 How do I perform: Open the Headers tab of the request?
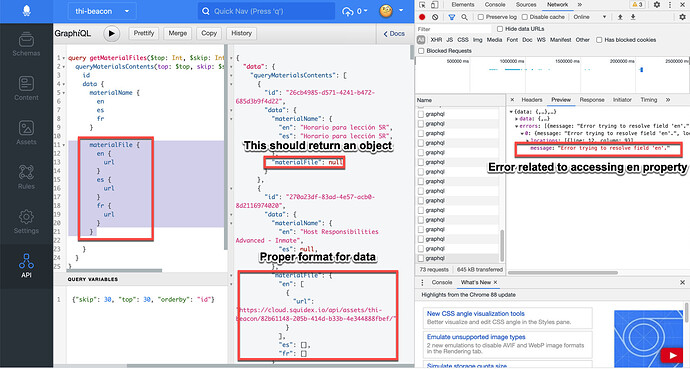532,100
